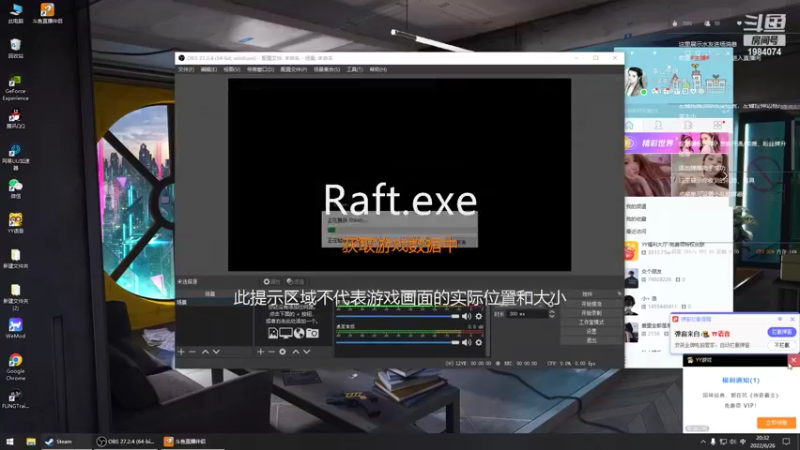The height and width of the screenshot is (450, 800).
Task: Click the Windows Start button
Action: (x=10, y=441)
